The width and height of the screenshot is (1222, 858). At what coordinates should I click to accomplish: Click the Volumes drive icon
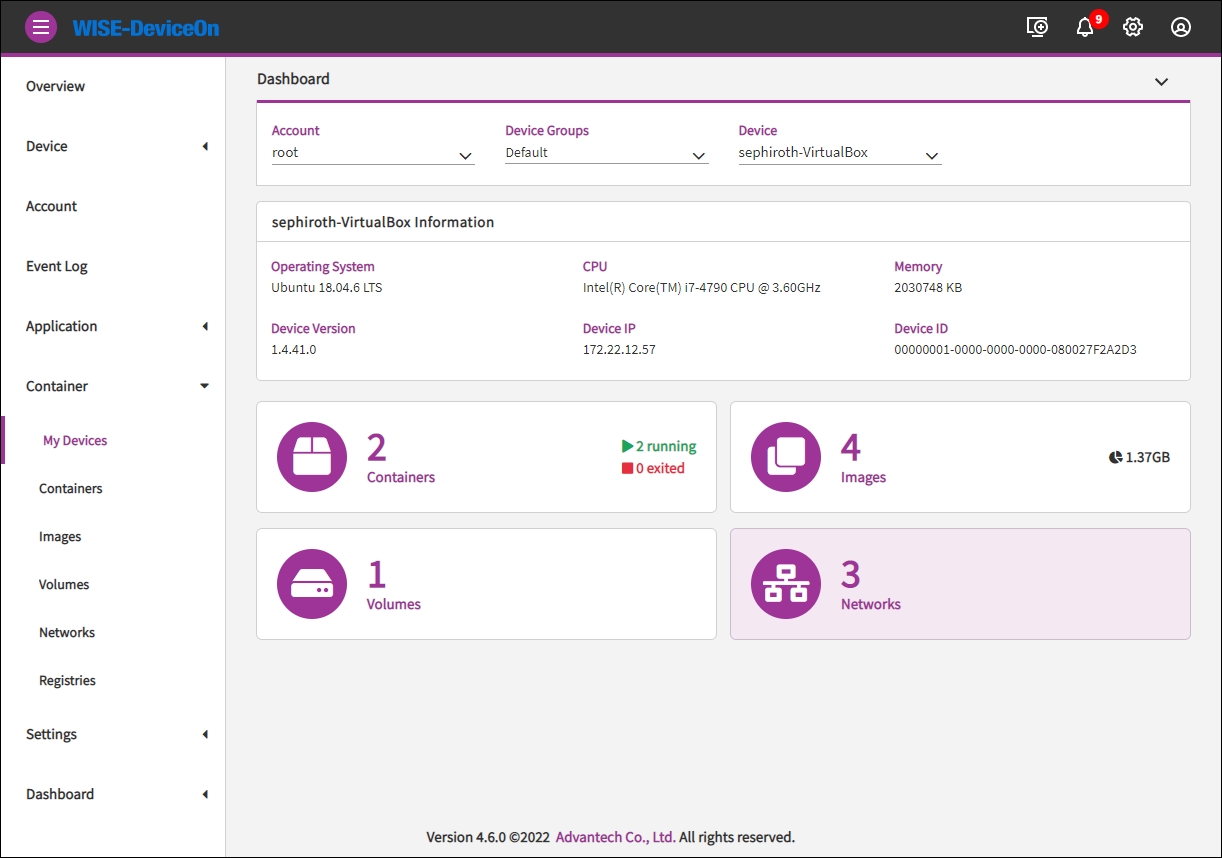pos(312,584)
